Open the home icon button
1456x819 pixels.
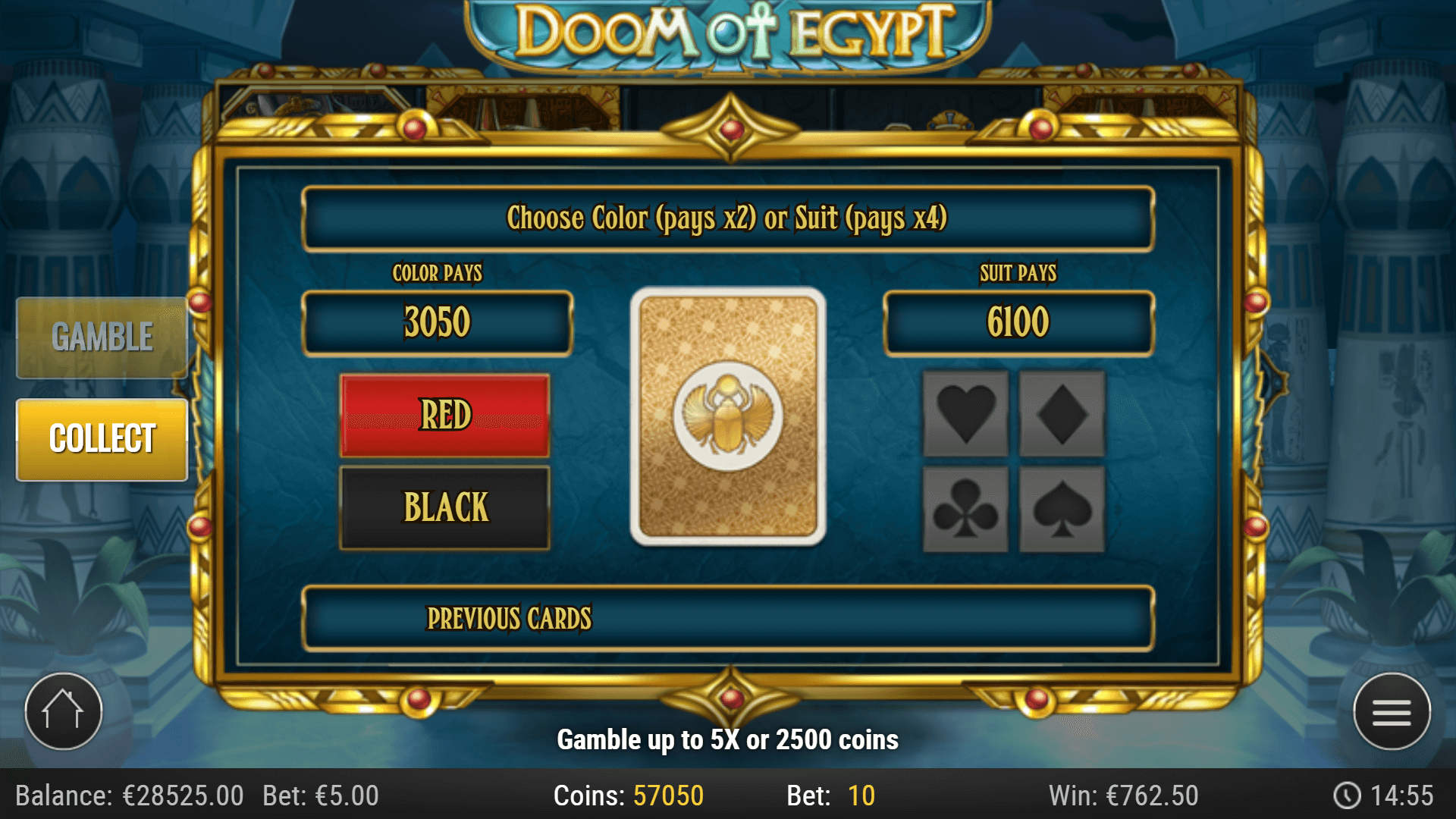pos(64,711)
